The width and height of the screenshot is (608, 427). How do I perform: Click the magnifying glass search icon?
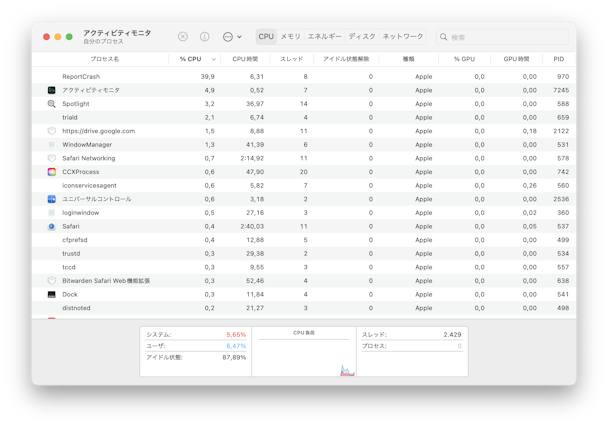coord(443,37)
